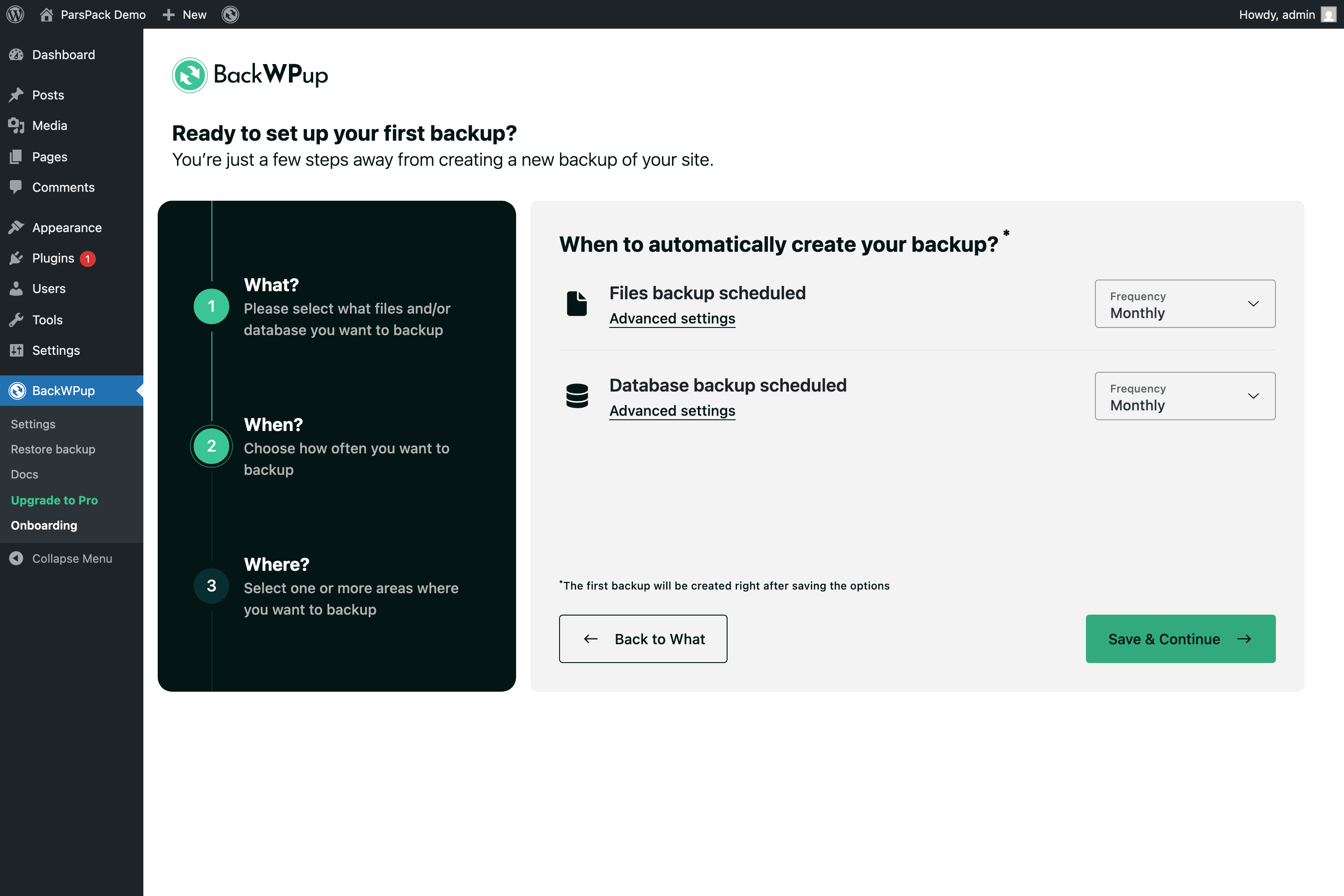Open the Comments menu item

click(64, 187)
